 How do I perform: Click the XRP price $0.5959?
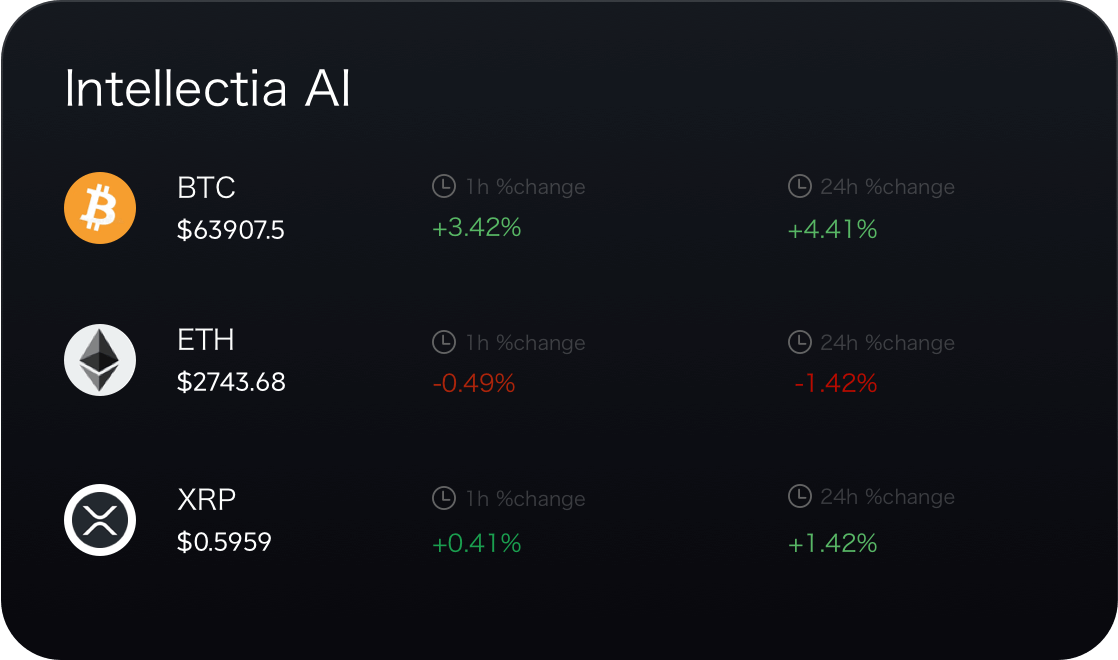point(223,540)
